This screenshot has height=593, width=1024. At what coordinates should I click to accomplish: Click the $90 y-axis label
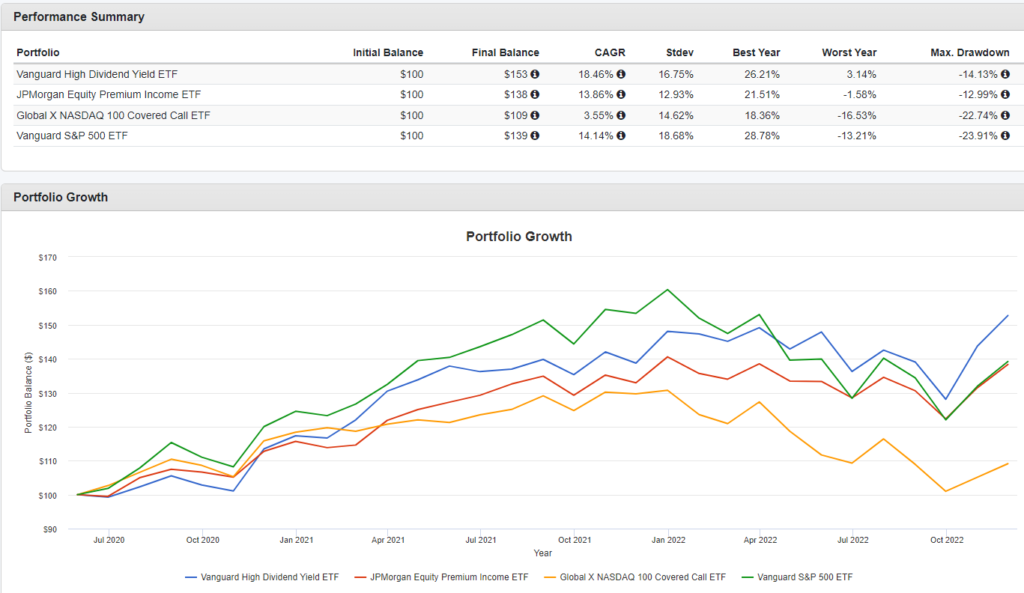coord(50,530)
